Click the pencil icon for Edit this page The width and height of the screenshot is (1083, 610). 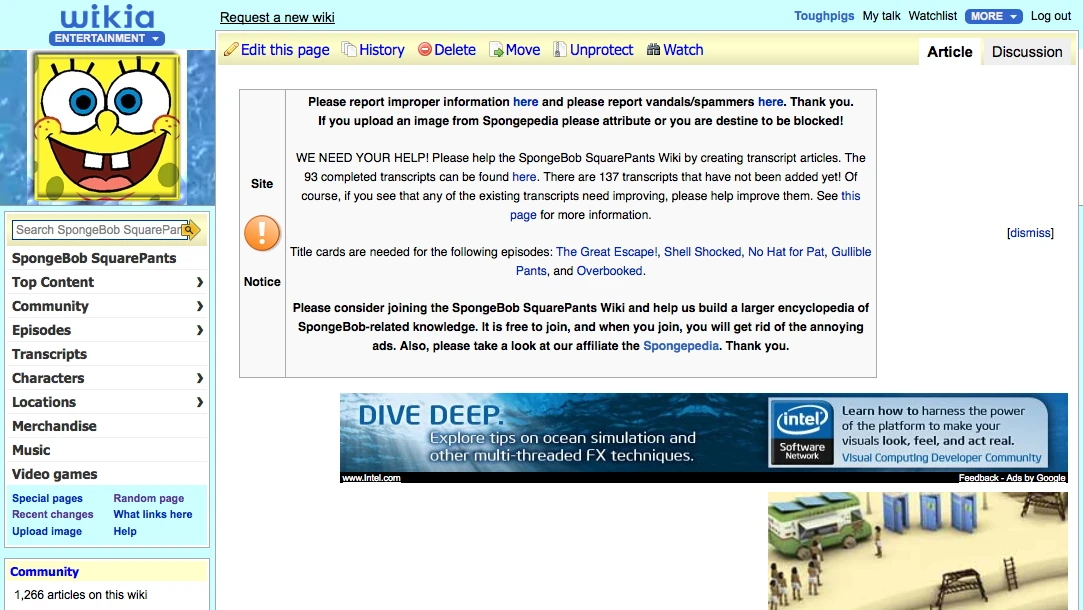[x=231, y=50]
